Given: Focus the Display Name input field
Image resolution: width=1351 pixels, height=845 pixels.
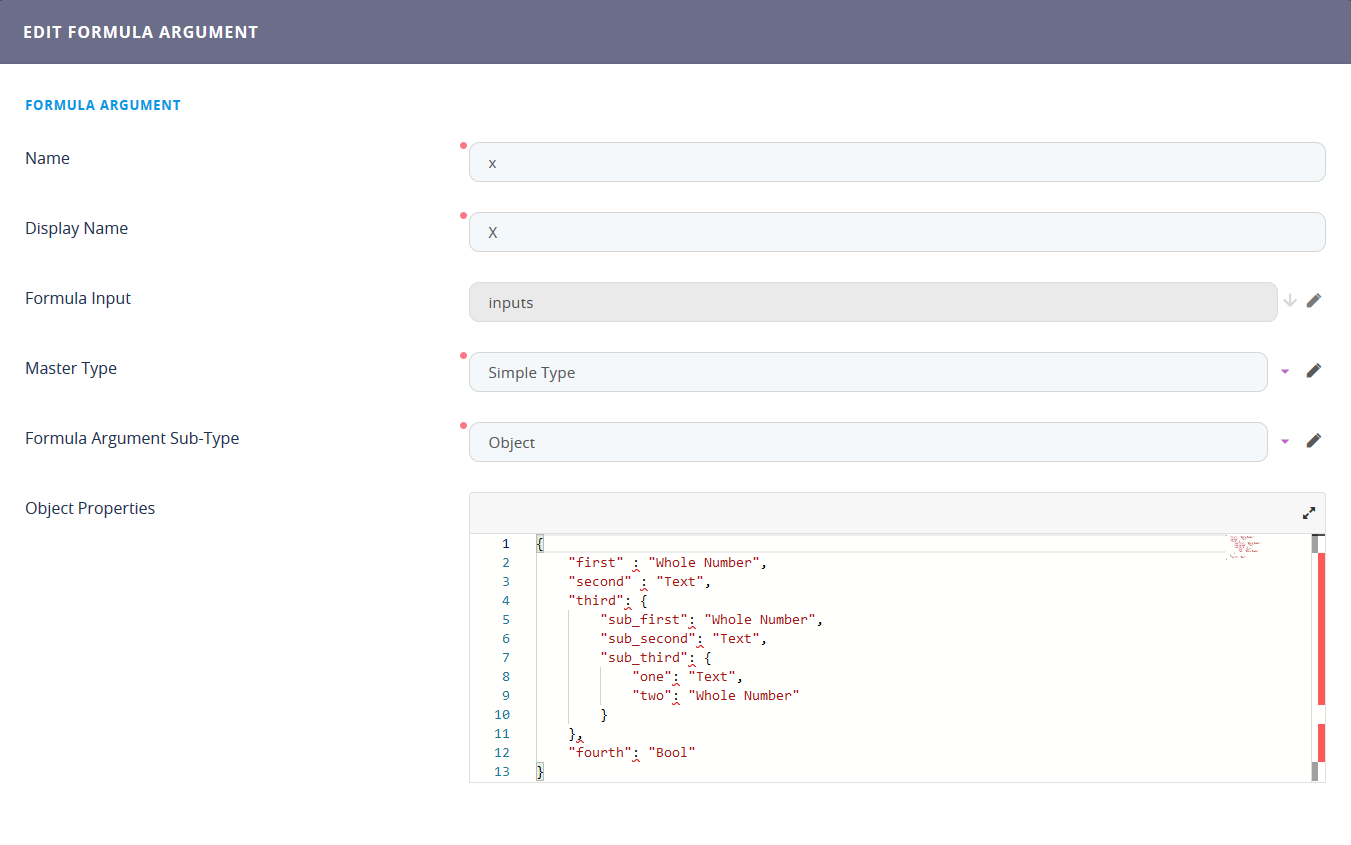Looking at the screenshot, I should (896, 232).
